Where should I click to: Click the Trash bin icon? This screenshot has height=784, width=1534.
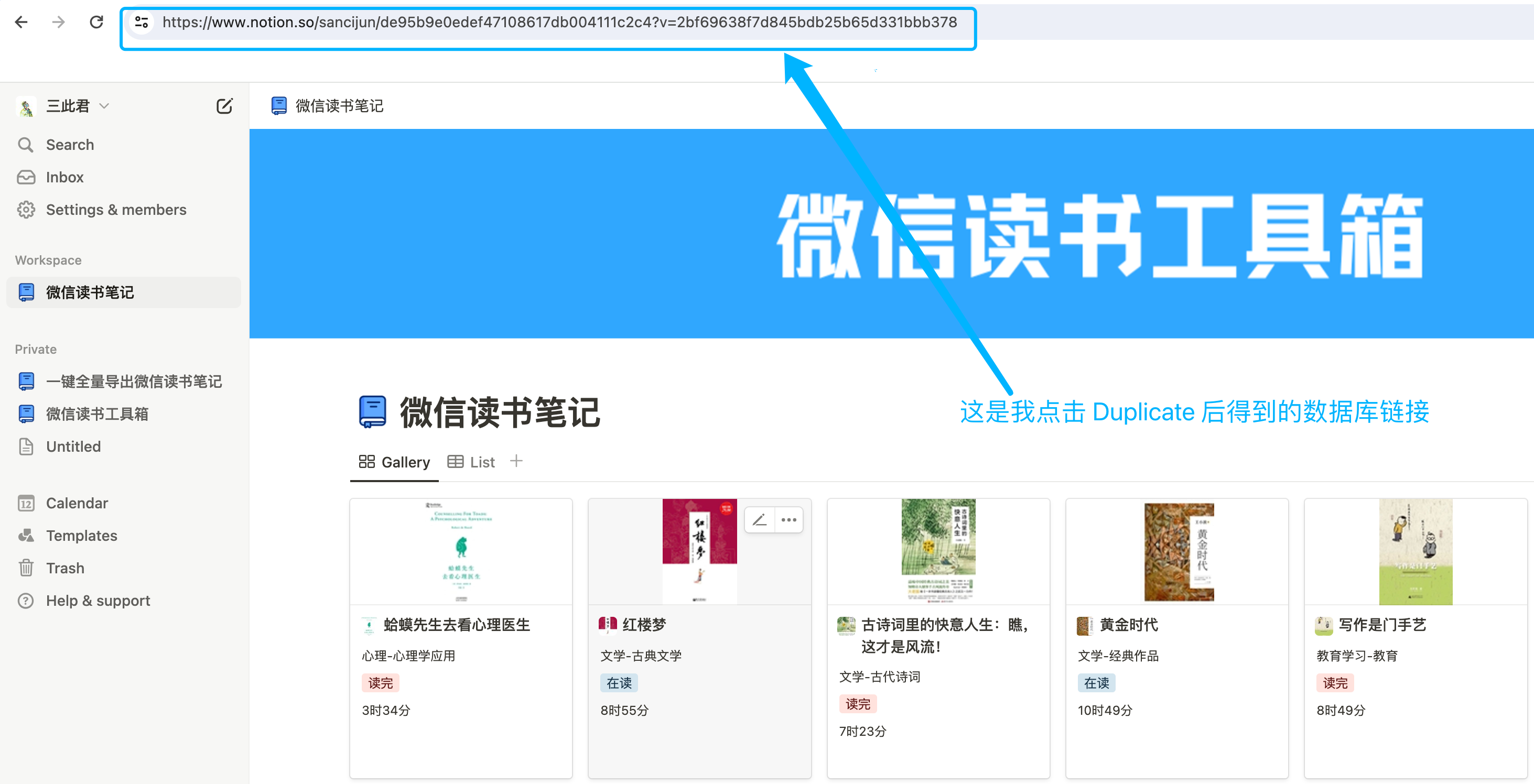click(x=26, y=568)
